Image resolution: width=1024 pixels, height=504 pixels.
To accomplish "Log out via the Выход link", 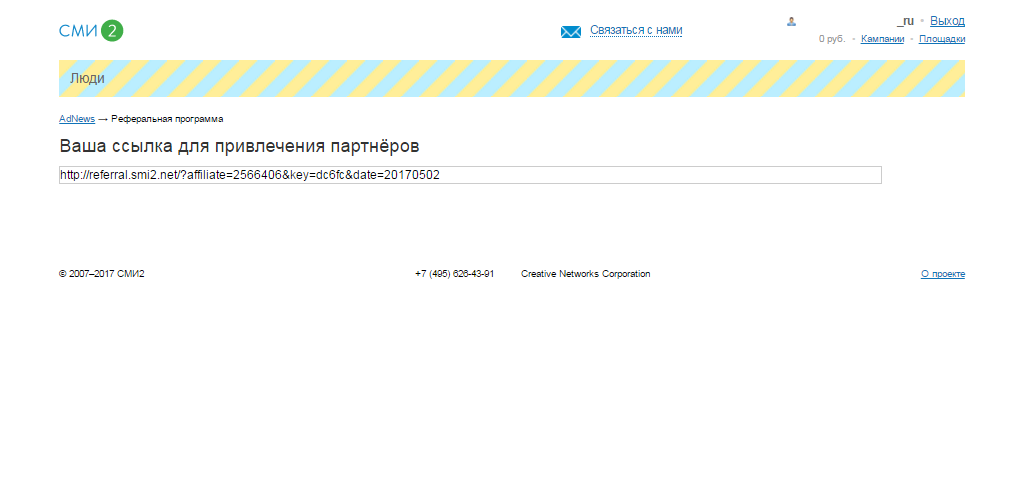I will (947, 21).
